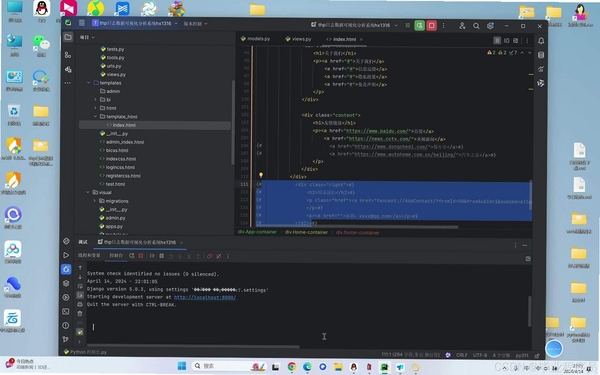The height and width of the screenshot is (375, 600).
Task: Open the code with me user icon
Action: coord(462,26)
